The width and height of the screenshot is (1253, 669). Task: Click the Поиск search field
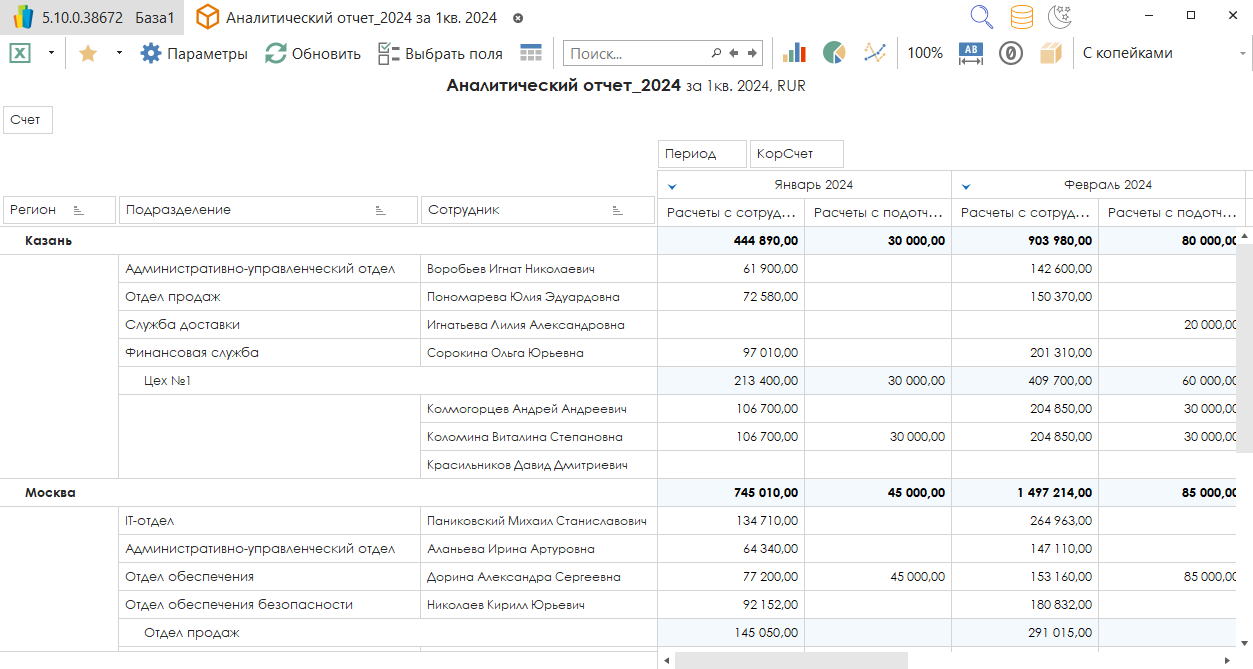click(x=636, y=54)
